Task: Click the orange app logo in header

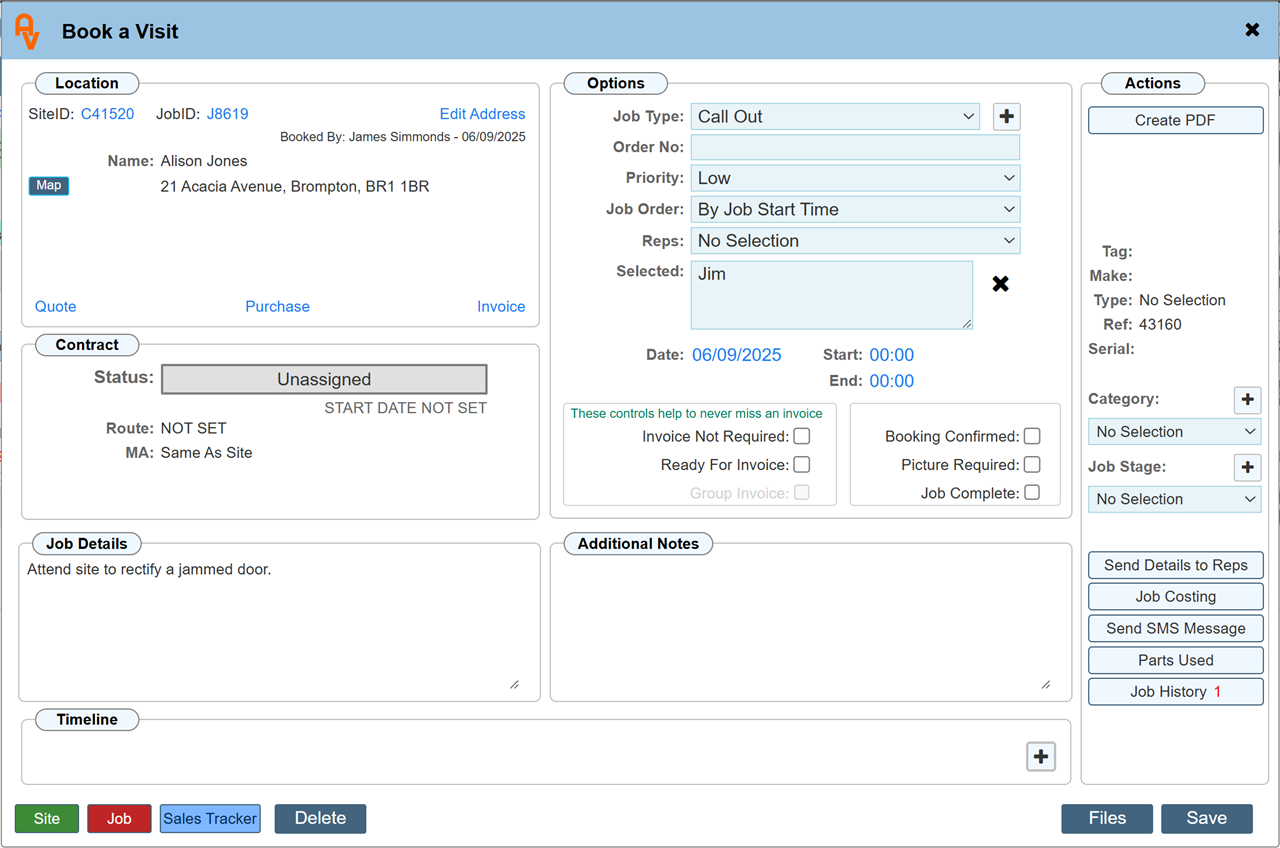Action: (27, 32)
